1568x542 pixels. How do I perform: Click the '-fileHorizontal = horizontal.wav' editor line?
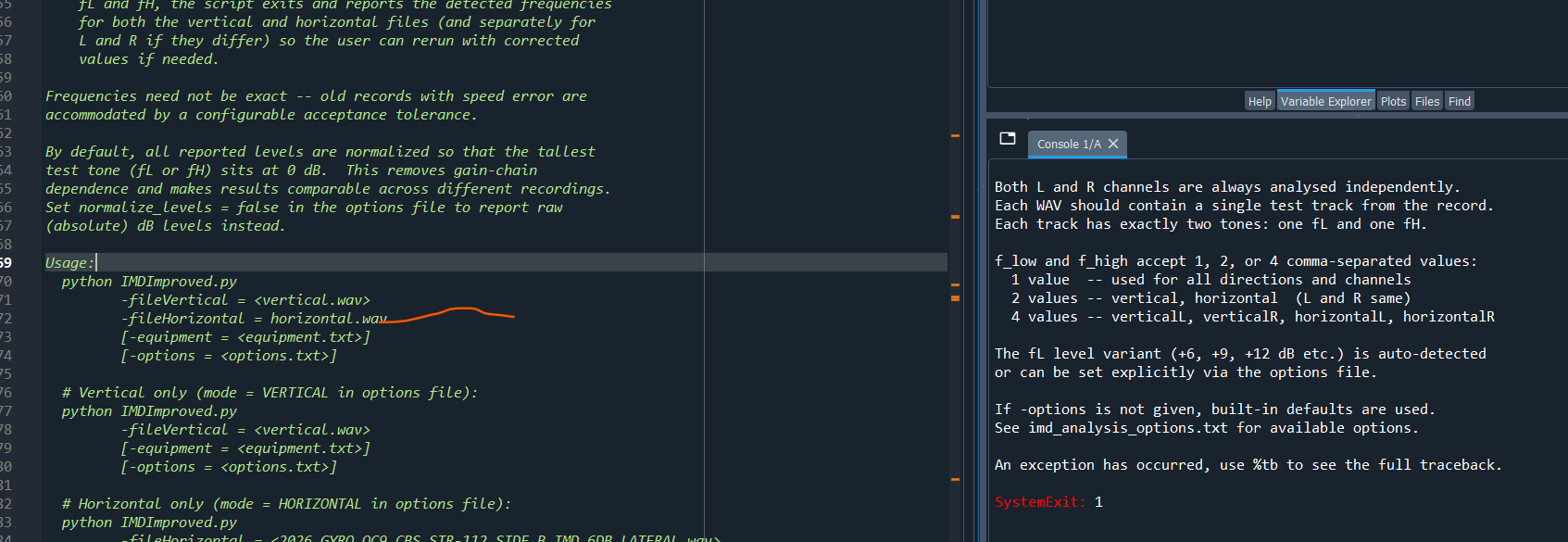[254, 319]
